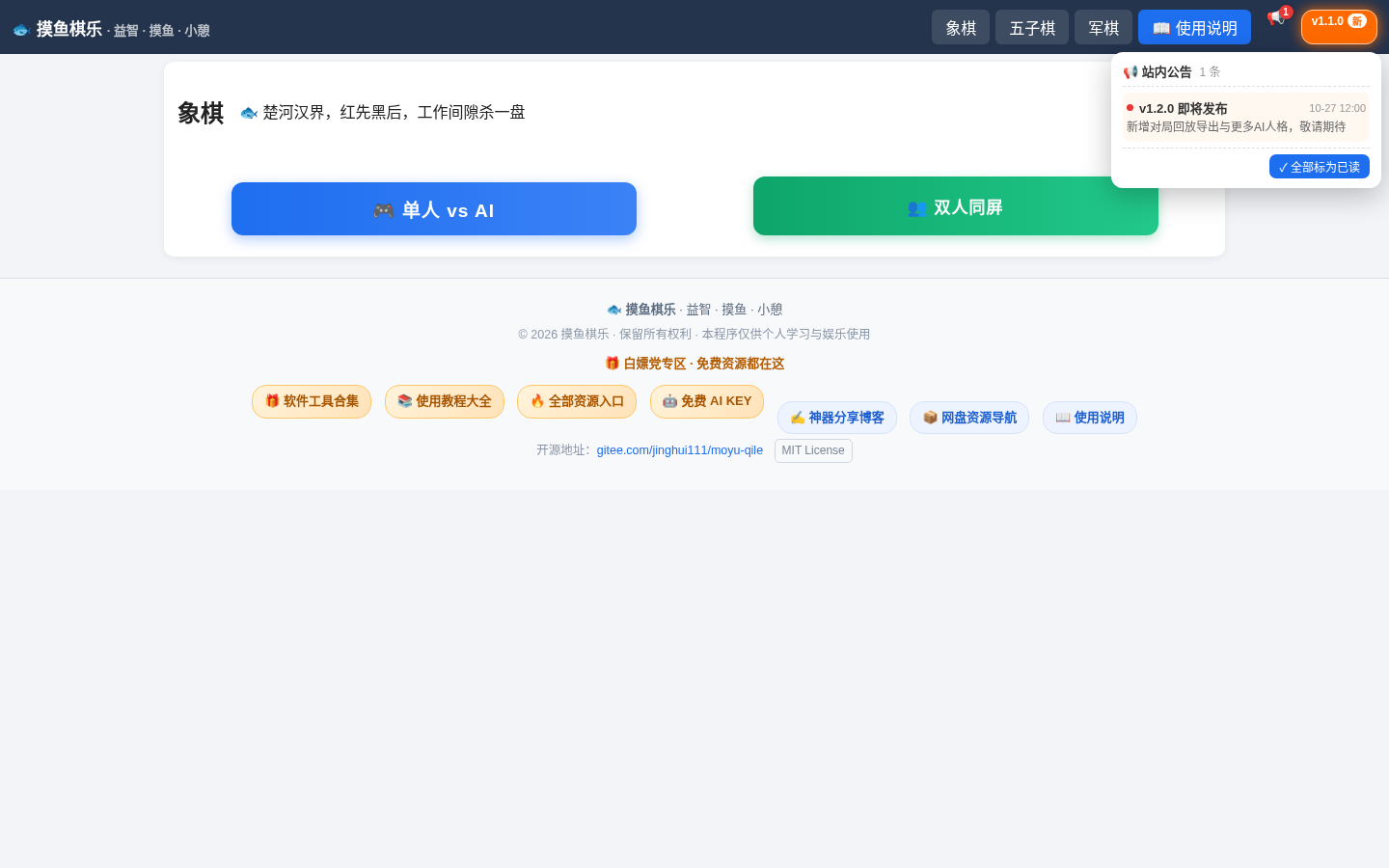Viewport: 1389px width, 868px height.
Task: Click the MIT License badge
Action: tap(813, 450)
